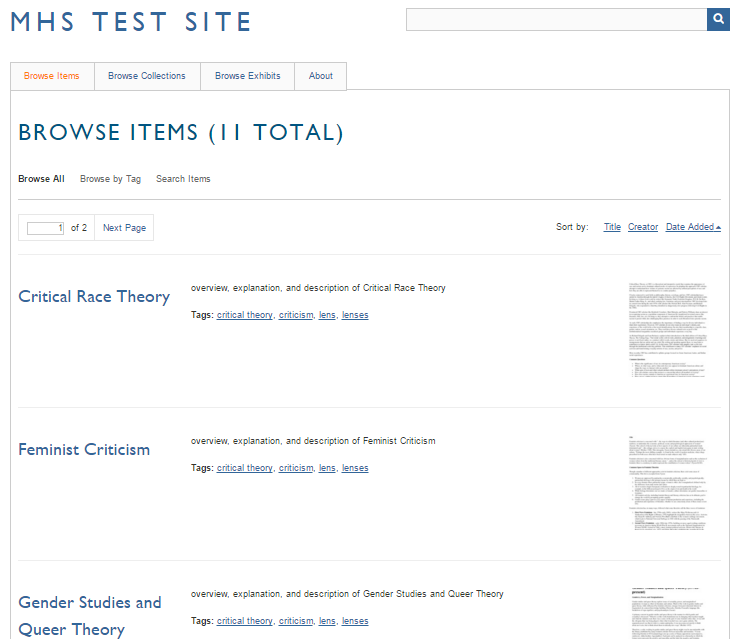The height and width of the screenshot is (639, 741).
Task: Click 'lenses' tag under Critical Race Theory
Action: 355,315
